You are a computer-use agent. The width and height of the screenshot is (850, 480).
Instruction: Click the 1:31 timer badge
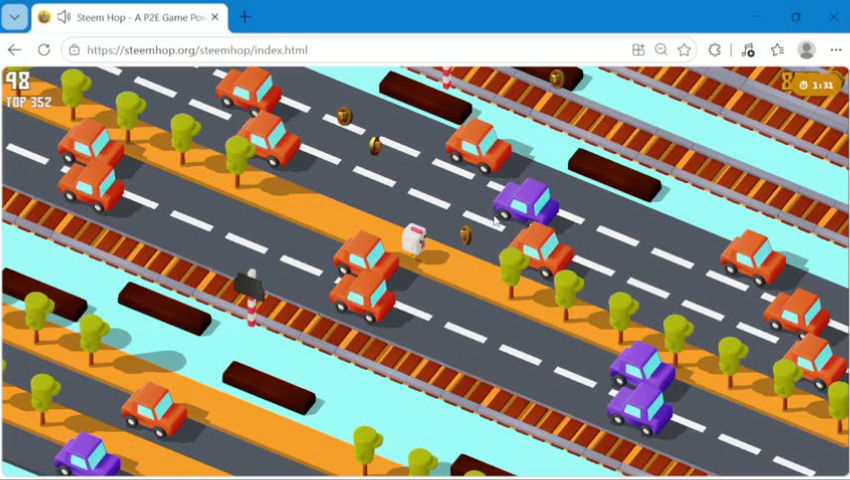point(816,85)
